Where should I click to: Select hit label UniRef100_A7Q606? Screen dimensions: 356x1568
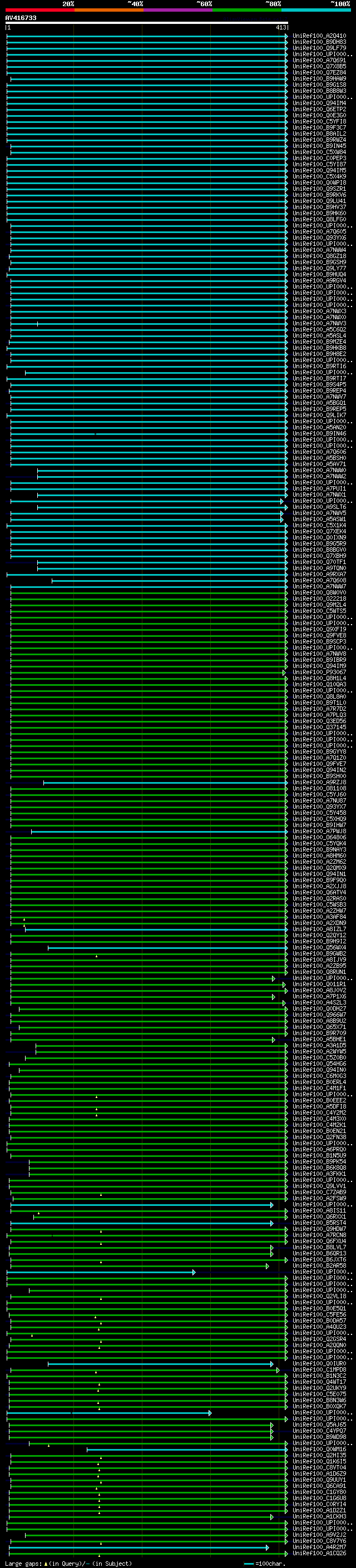click(319, 452)
